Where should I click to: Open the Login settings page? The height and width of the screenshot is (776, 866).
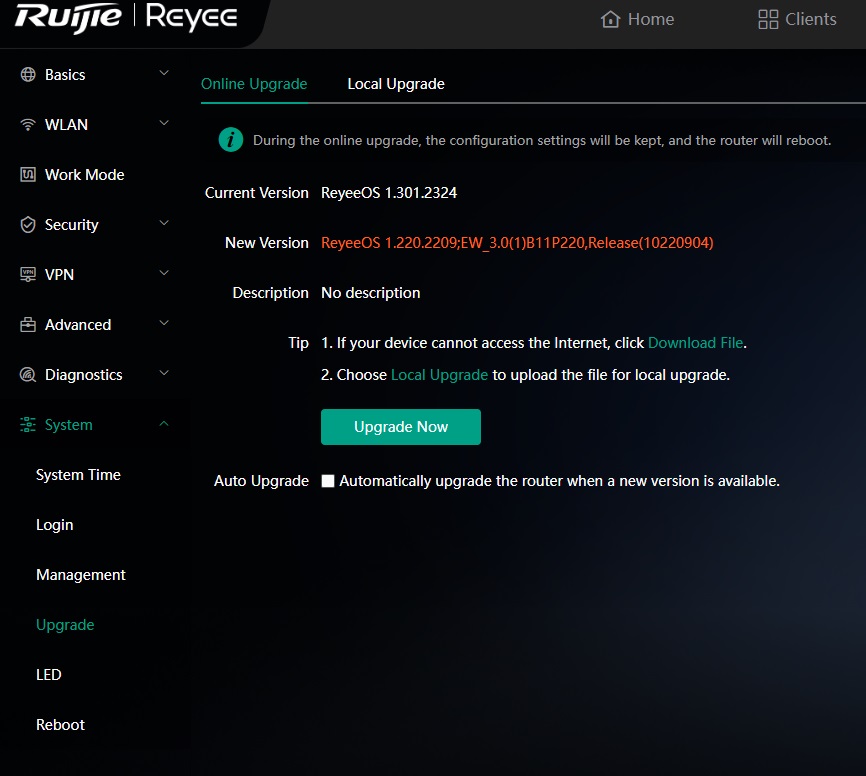[55, 525]
